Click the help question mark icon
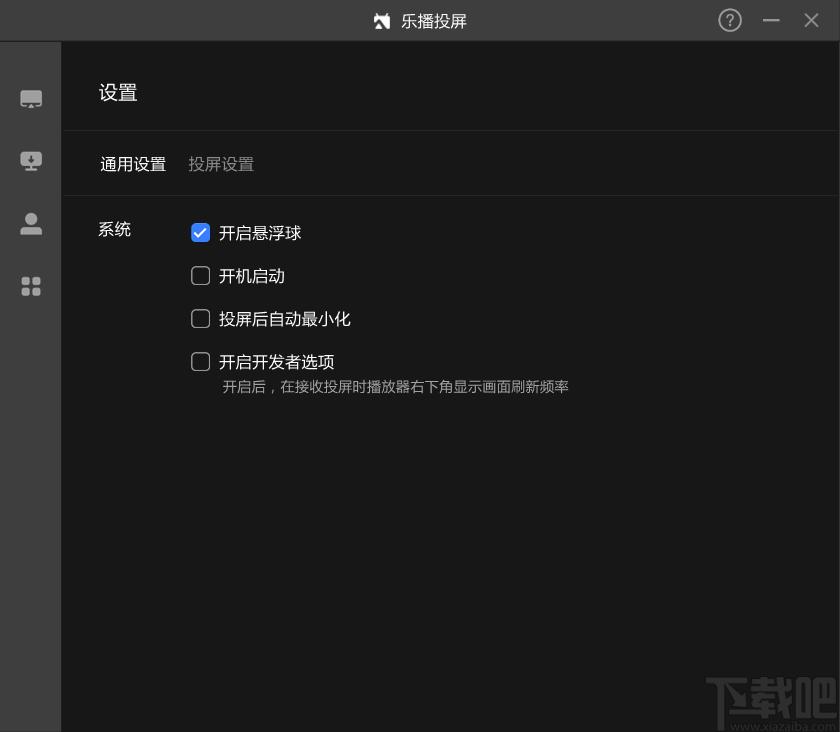Screen dimensions: 840x732 point(730,20)
